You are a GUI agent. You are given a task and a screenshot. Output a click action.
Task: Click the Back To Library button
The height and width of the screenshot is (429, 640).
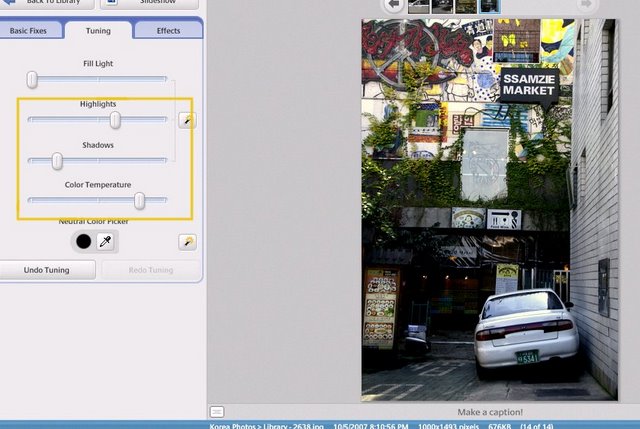tap(47, 2)
